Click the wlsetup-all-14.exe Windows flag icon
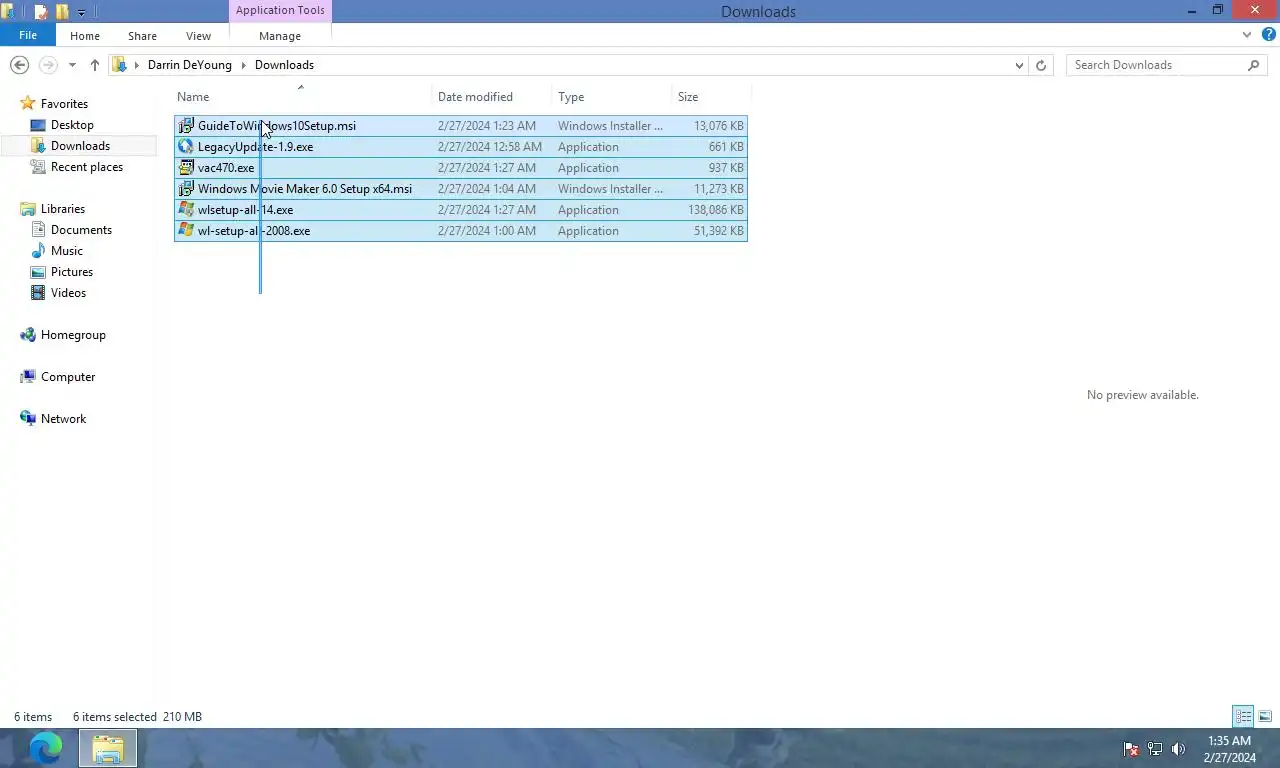This screenshot has width=1280, height=768. (x=186, y=210)
